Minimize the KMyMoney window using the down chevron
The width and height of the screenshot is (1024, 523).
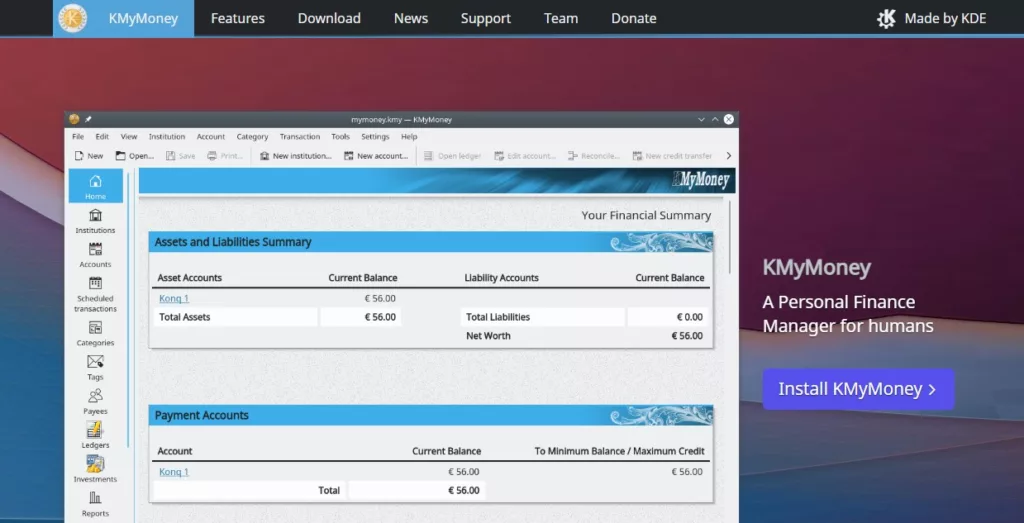point(701,119)
